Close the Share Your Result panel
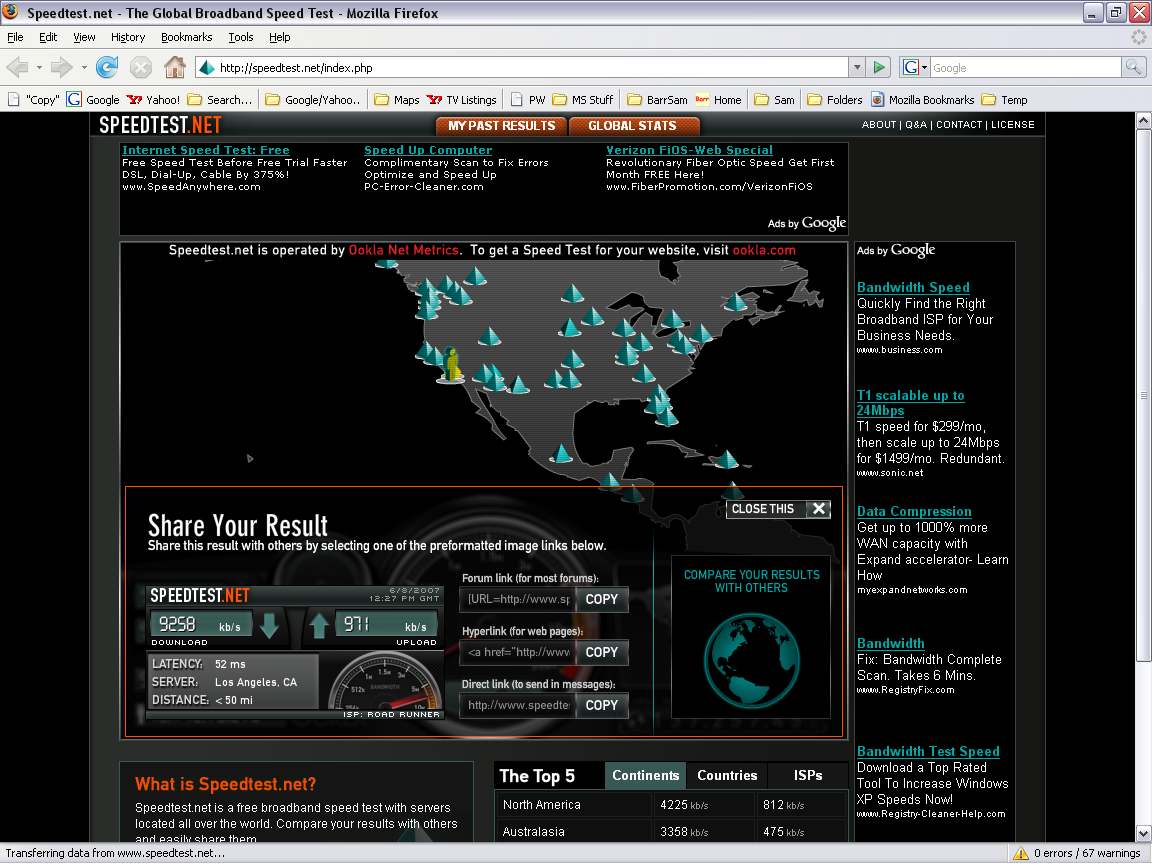The image size is (1152, 864). point(778,509)
